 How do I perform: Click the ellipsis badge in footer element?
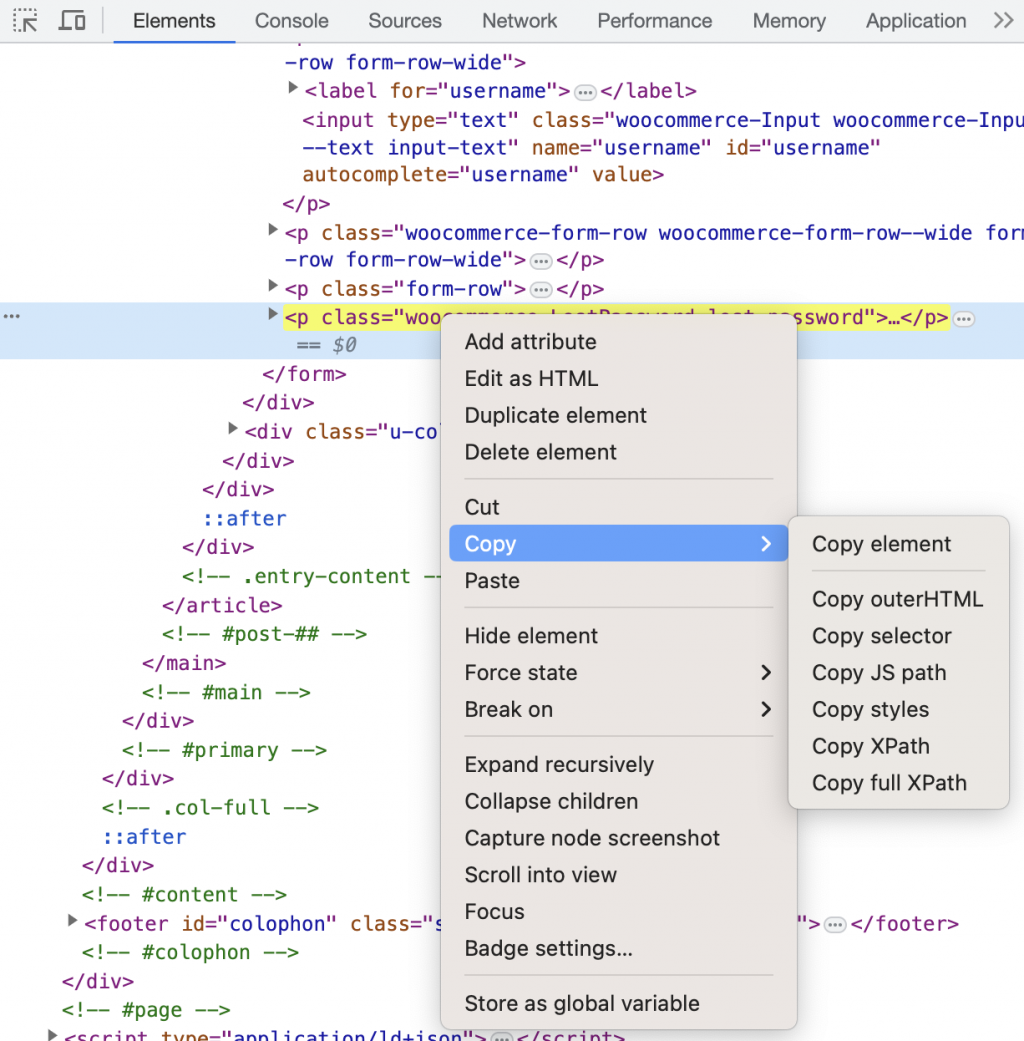click(835, 925)
